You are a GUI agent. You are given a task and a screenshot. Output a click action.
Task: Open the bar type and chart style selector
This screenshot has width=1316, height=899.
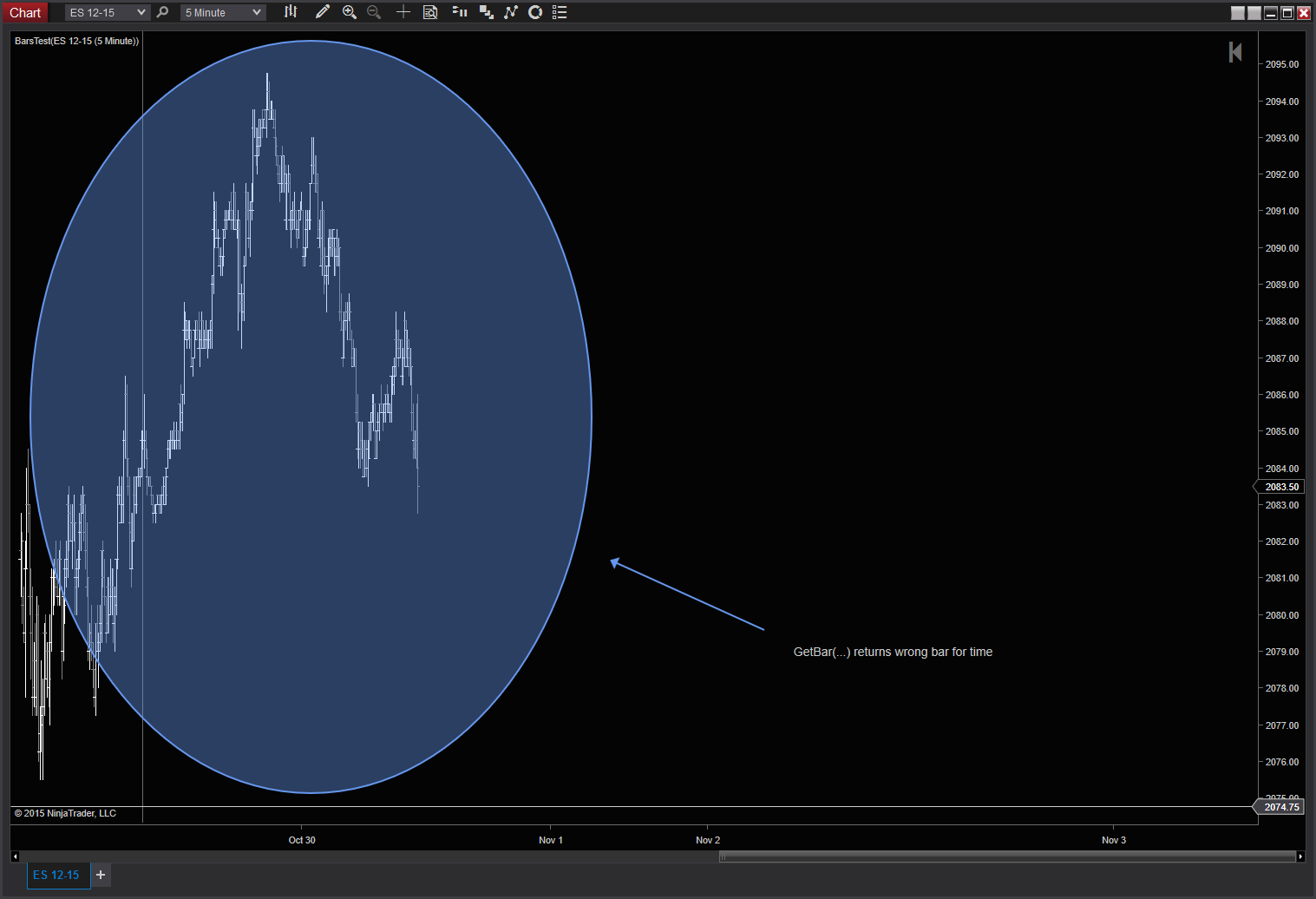[291, 12]
